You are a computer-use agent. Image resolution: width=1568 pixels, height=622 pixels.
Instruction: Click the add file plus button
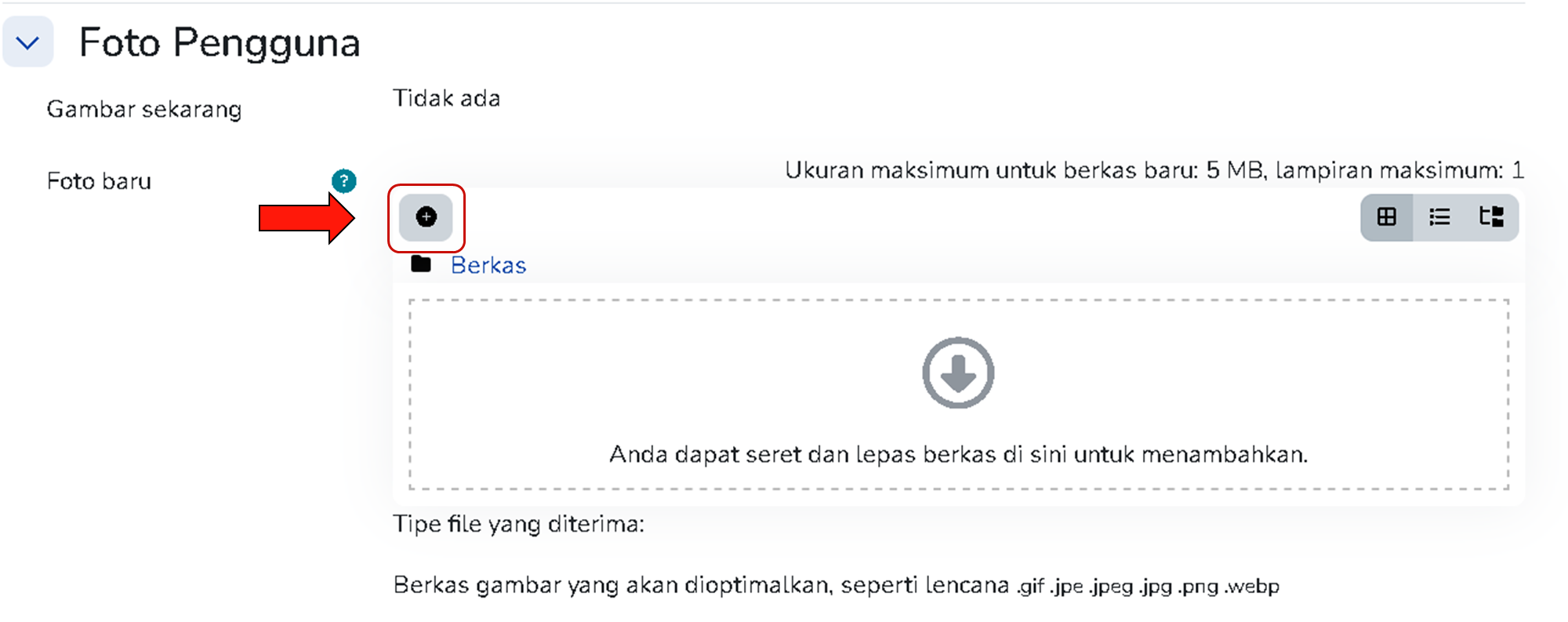click(426, 217)
